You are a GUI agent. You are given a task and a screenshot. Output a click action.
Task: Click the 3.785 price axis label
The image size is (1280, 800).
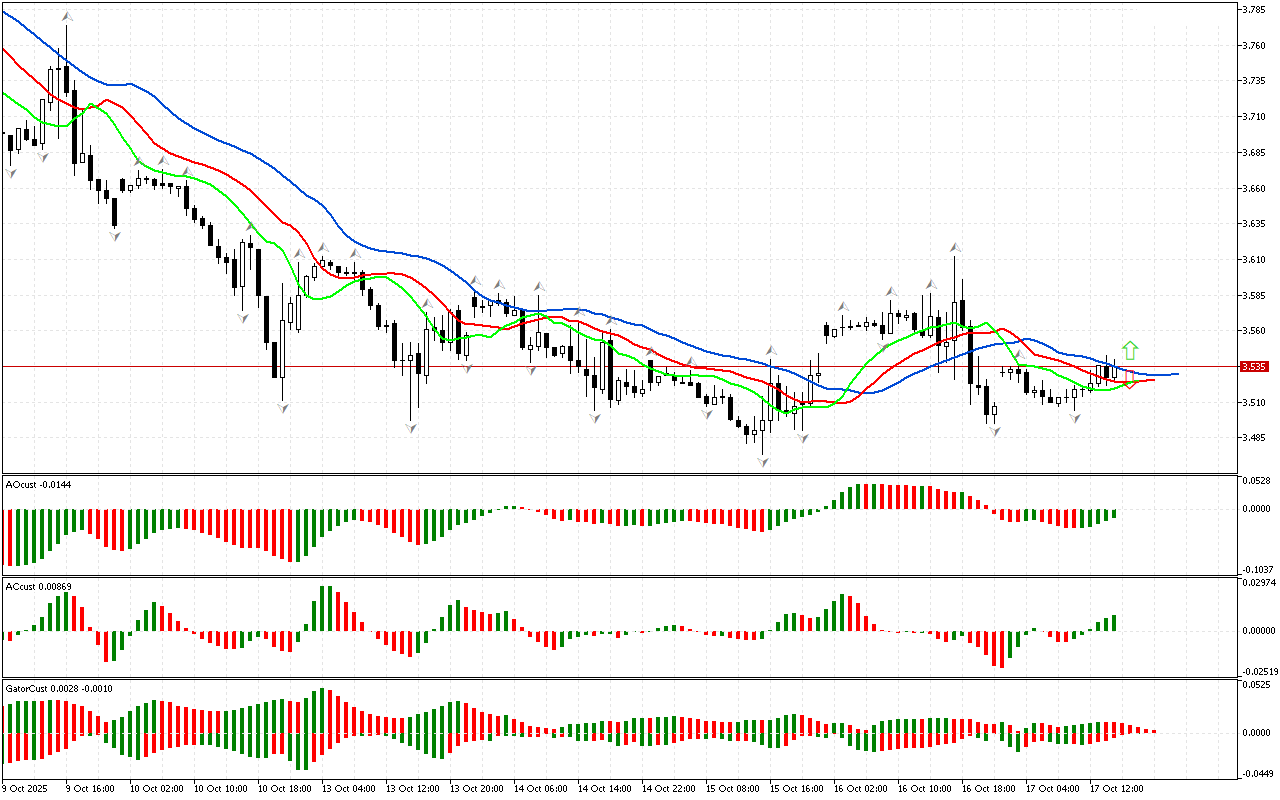coord(1254,10)
